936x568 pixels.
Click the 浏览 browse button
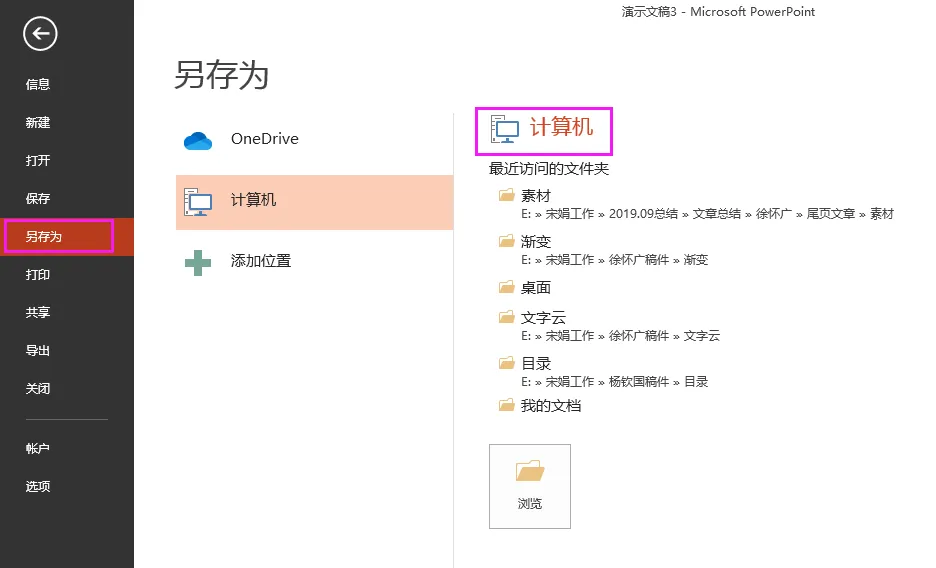[530, 486]
